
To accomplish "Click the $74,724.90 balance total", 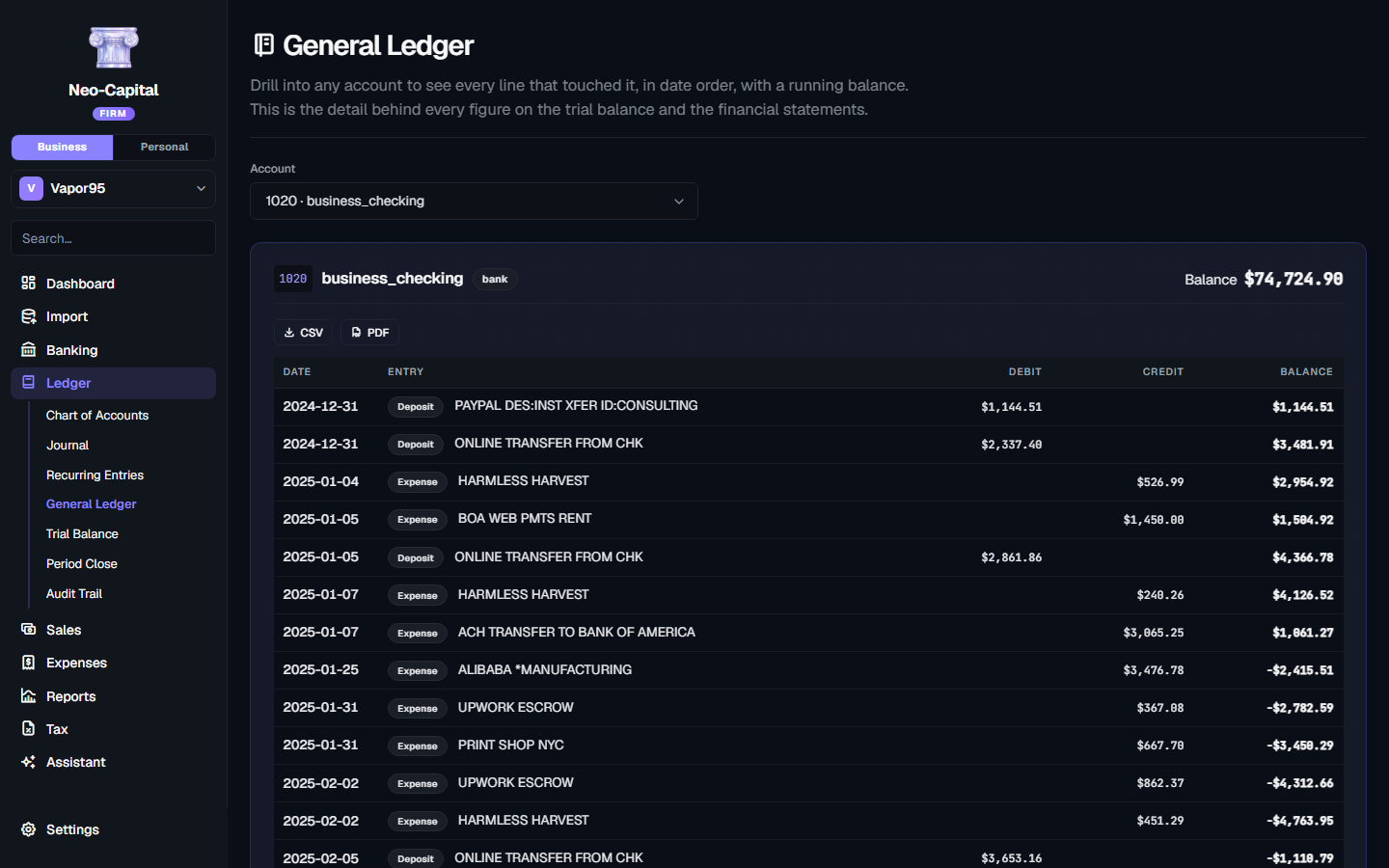I will tap(1294, 279).
